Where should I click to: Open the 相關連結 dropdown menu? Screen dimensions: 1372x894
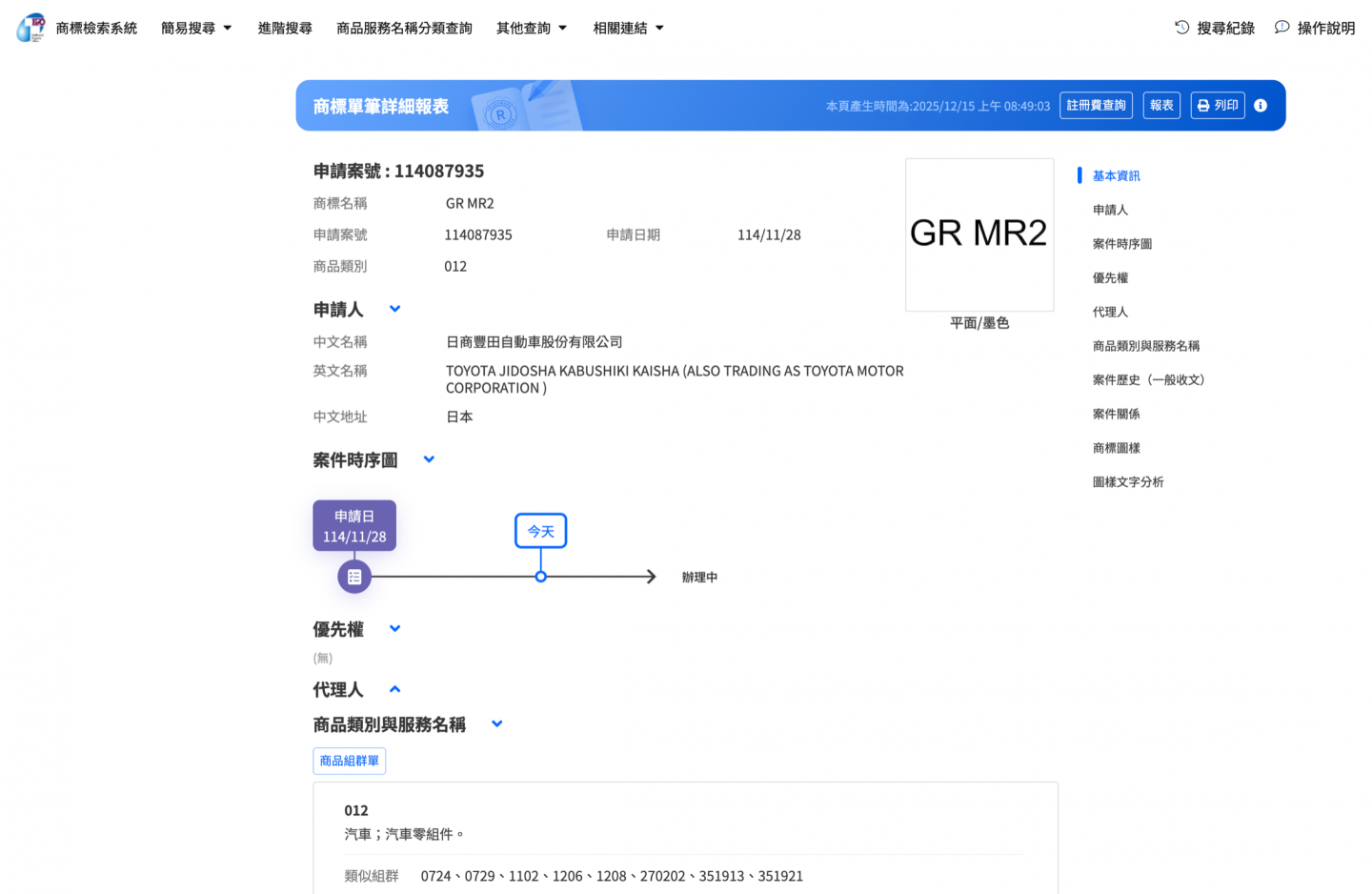[628, 28]
